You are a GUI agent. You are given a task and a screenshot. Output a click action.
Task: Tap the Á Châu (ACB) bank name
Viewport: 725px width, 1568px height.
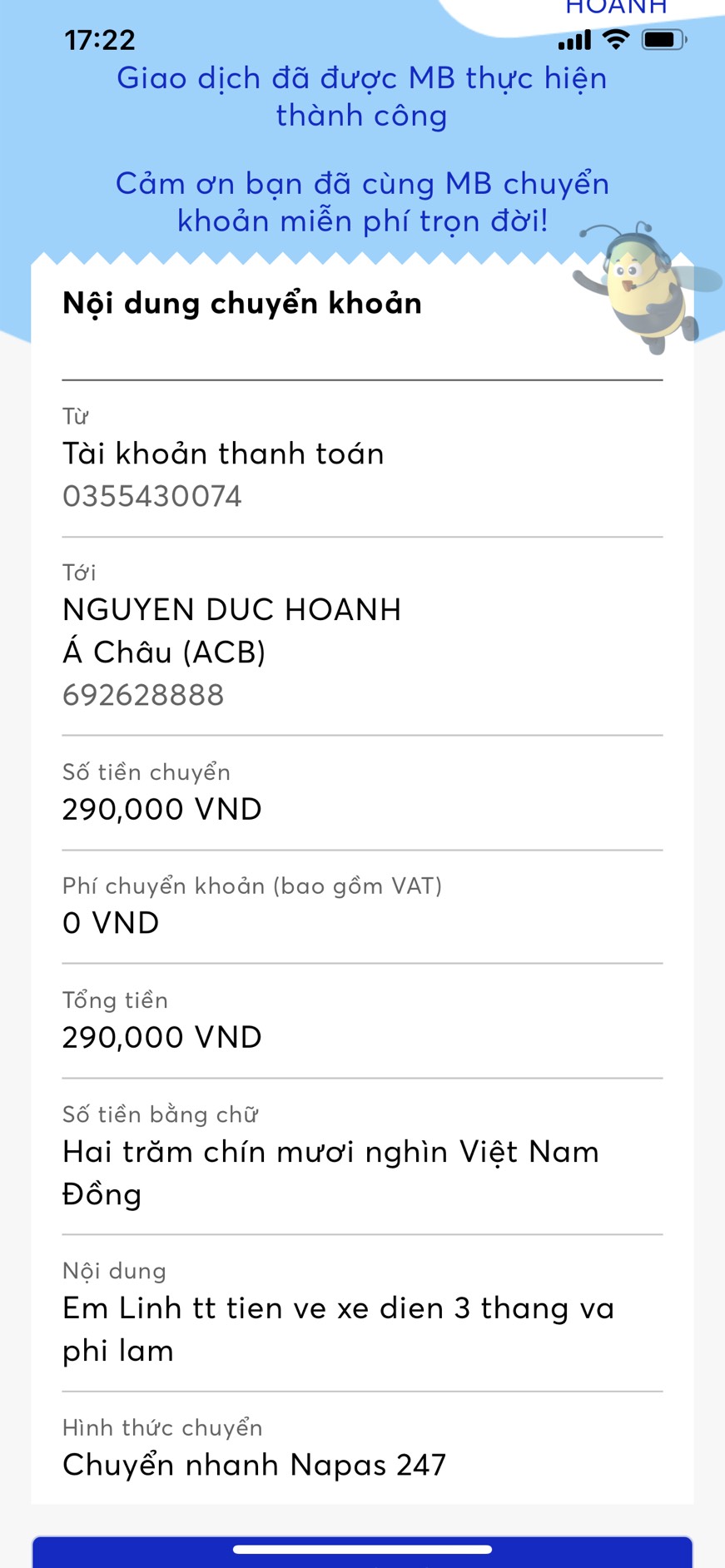164,653
